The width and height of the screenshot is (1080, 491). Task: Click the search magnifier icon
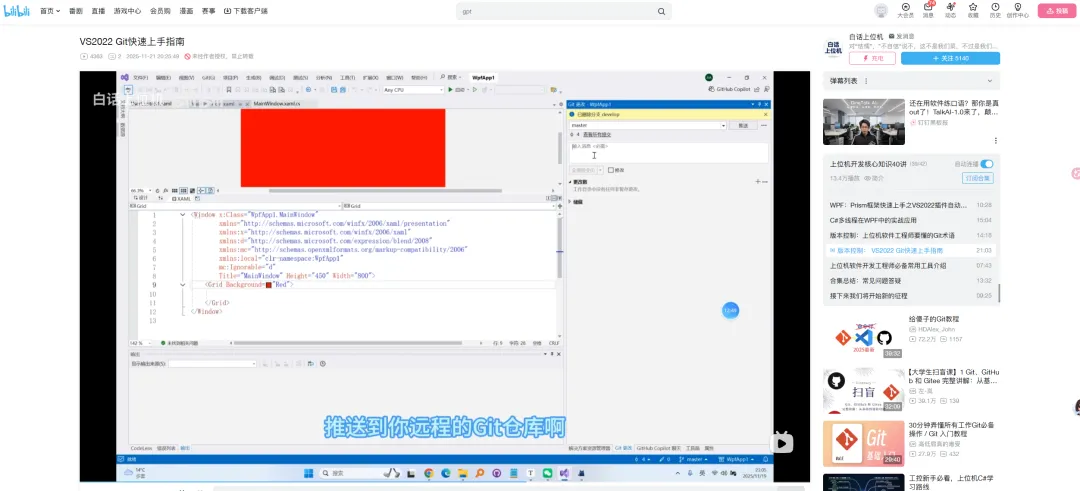tap(661, 12)
